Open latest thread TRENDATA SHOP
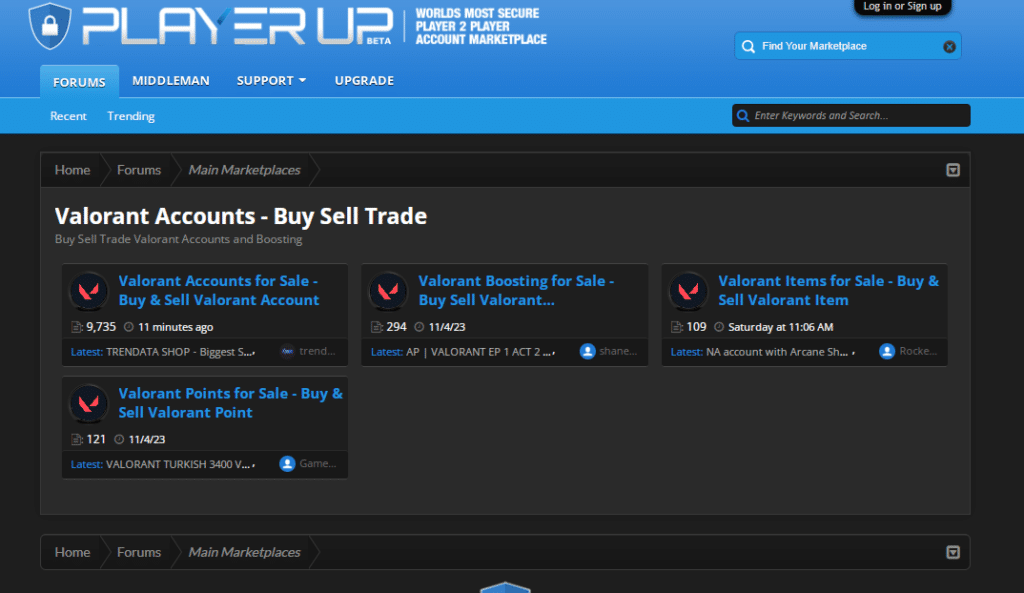Image resolution: width=1024 pixels, height=593 pixels. 180,351
